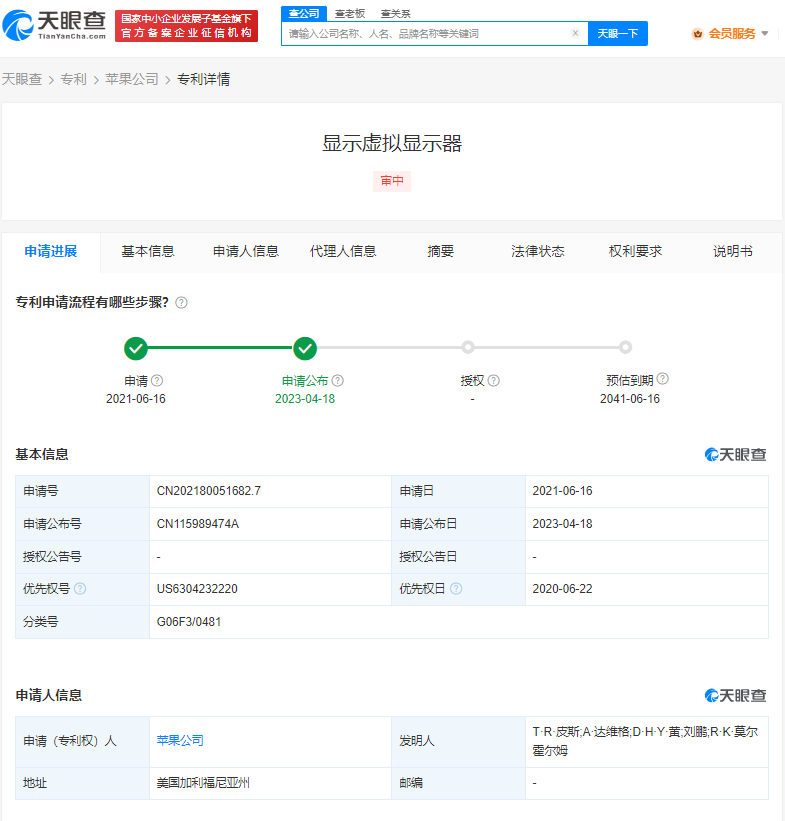Open the red official credit agency banner
Screen dimensions: 785x821
point(186,26)
